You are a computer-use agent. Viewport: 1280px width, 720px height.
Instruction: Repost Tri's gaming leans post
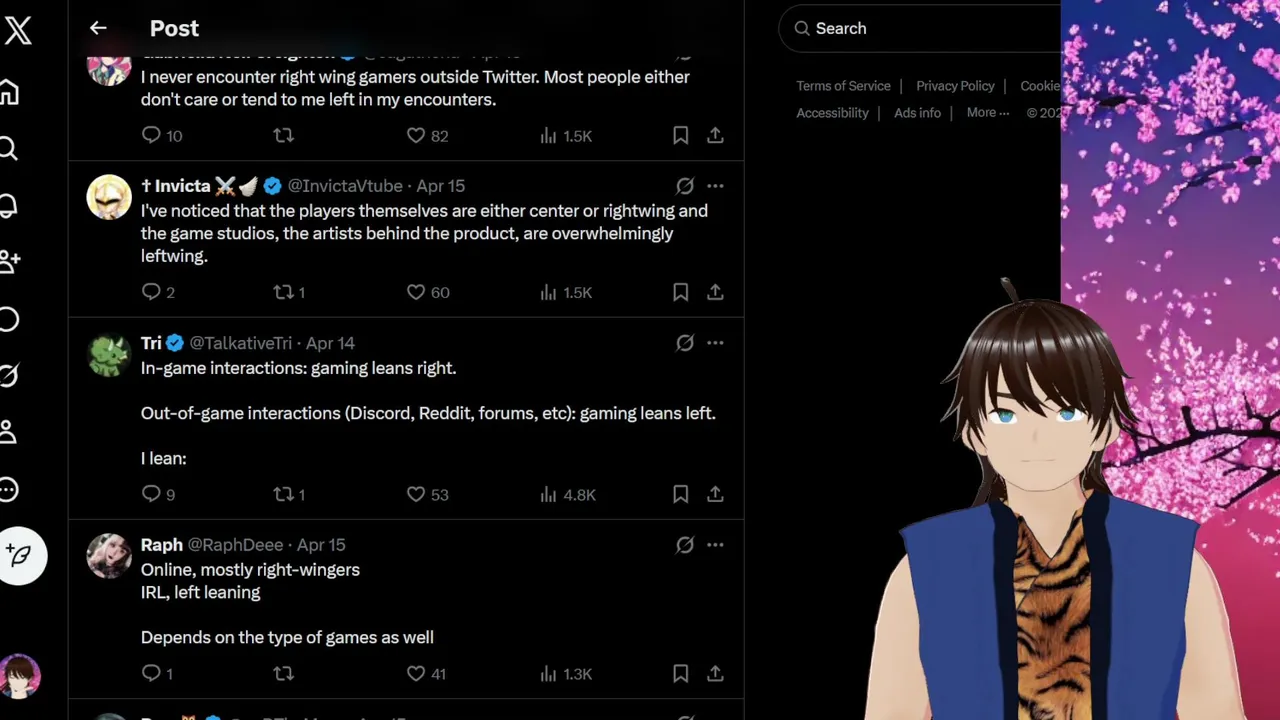pos(284,494)
